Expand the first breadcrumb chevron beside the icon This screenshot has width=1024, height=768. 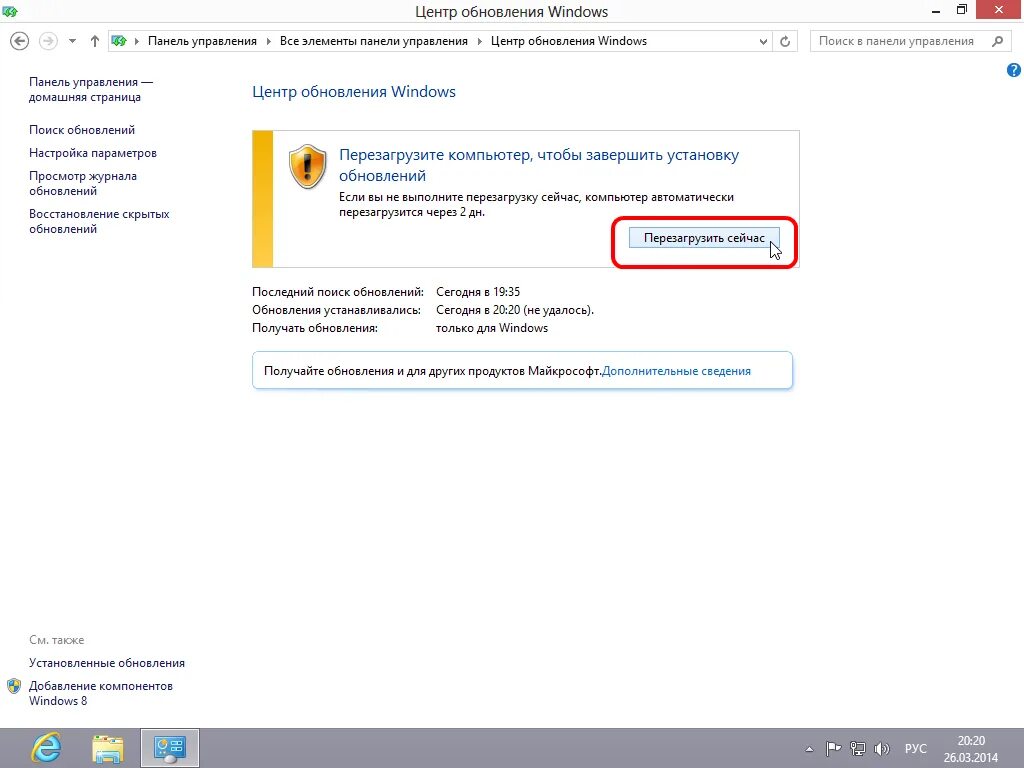137,41
